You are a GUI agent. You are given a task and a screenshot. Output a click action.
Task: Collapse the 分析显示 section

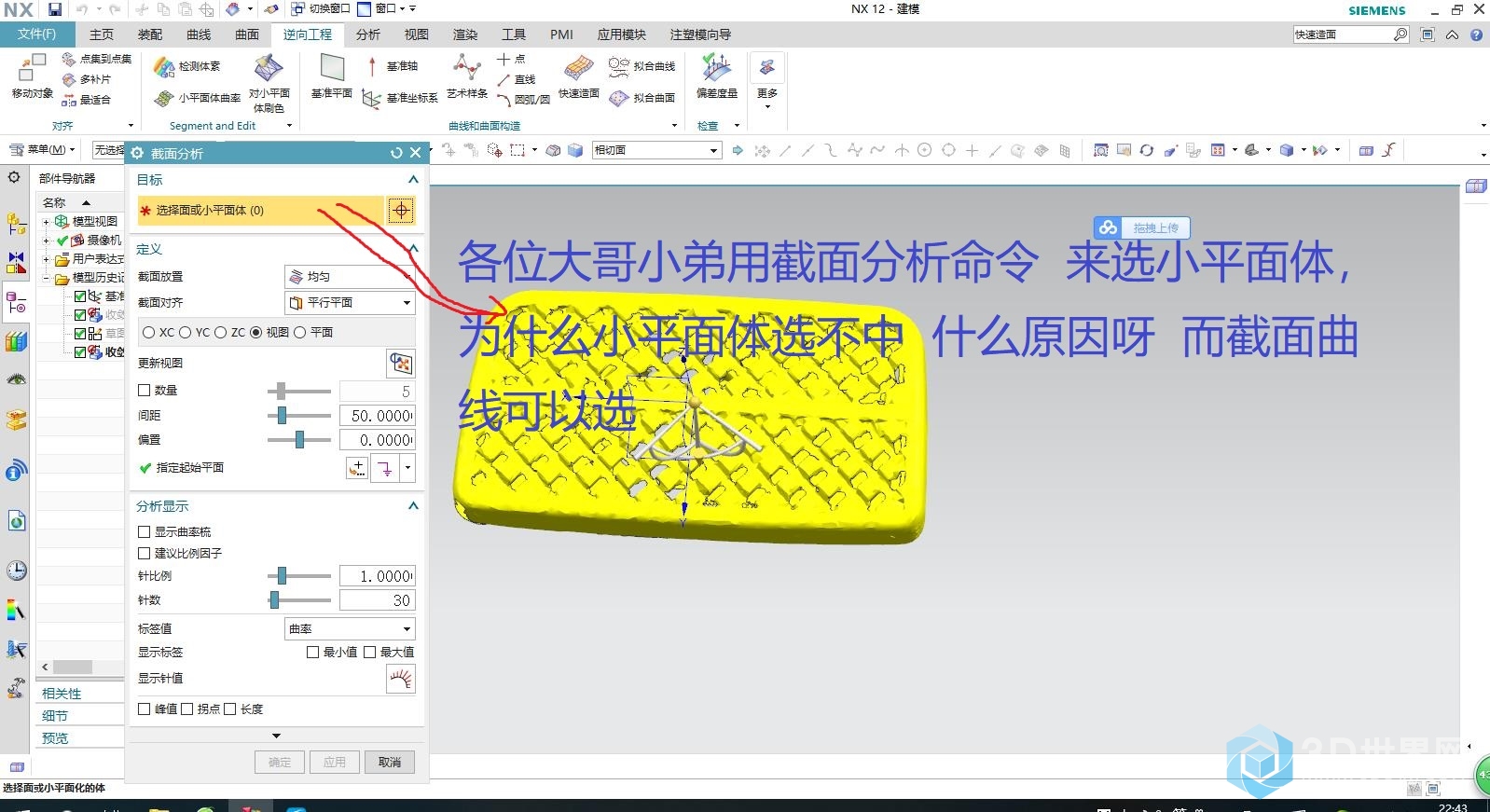[x=413, y=505]
